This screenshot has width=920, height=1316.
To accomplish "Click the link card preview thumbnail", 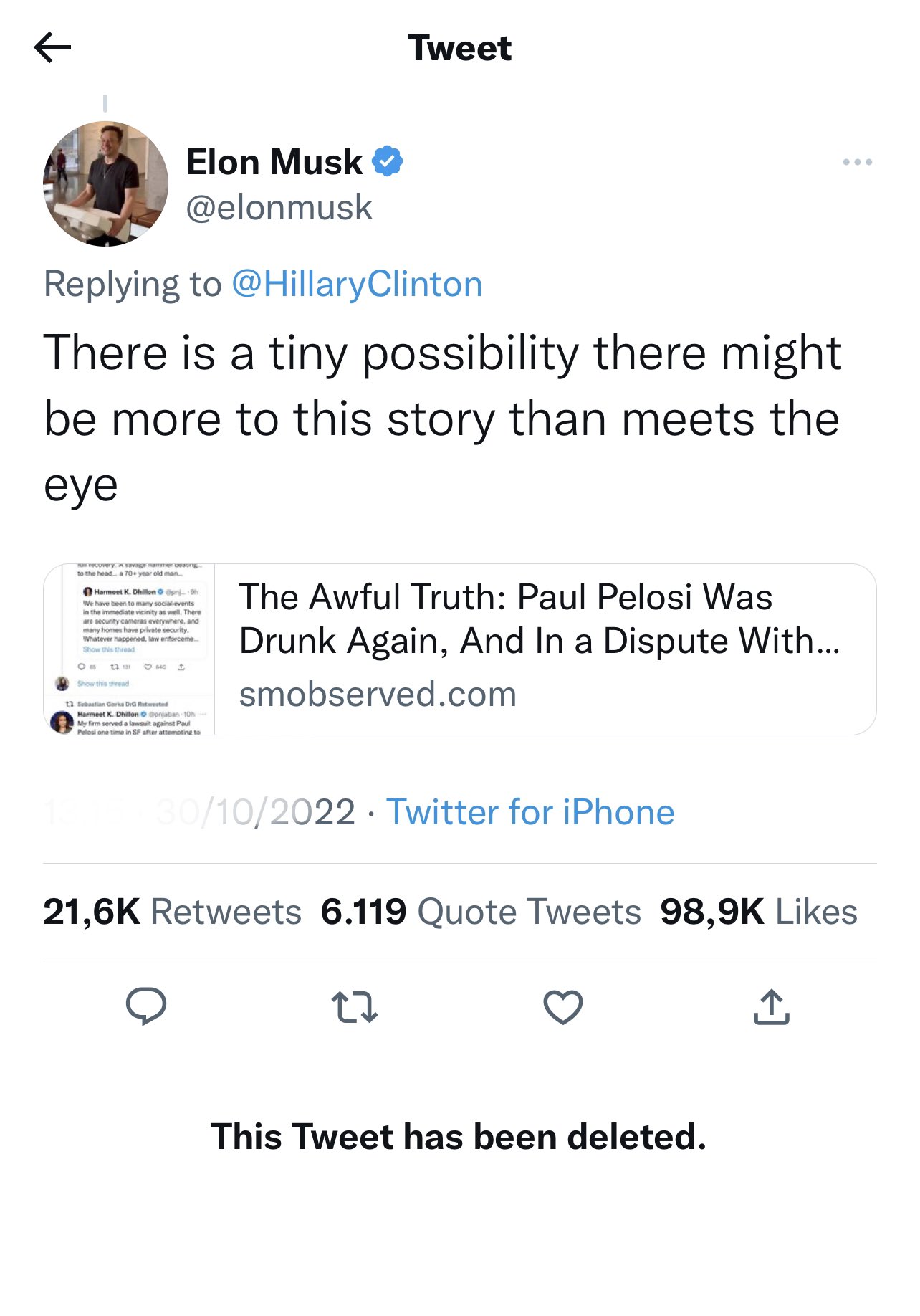I will 130,649.
